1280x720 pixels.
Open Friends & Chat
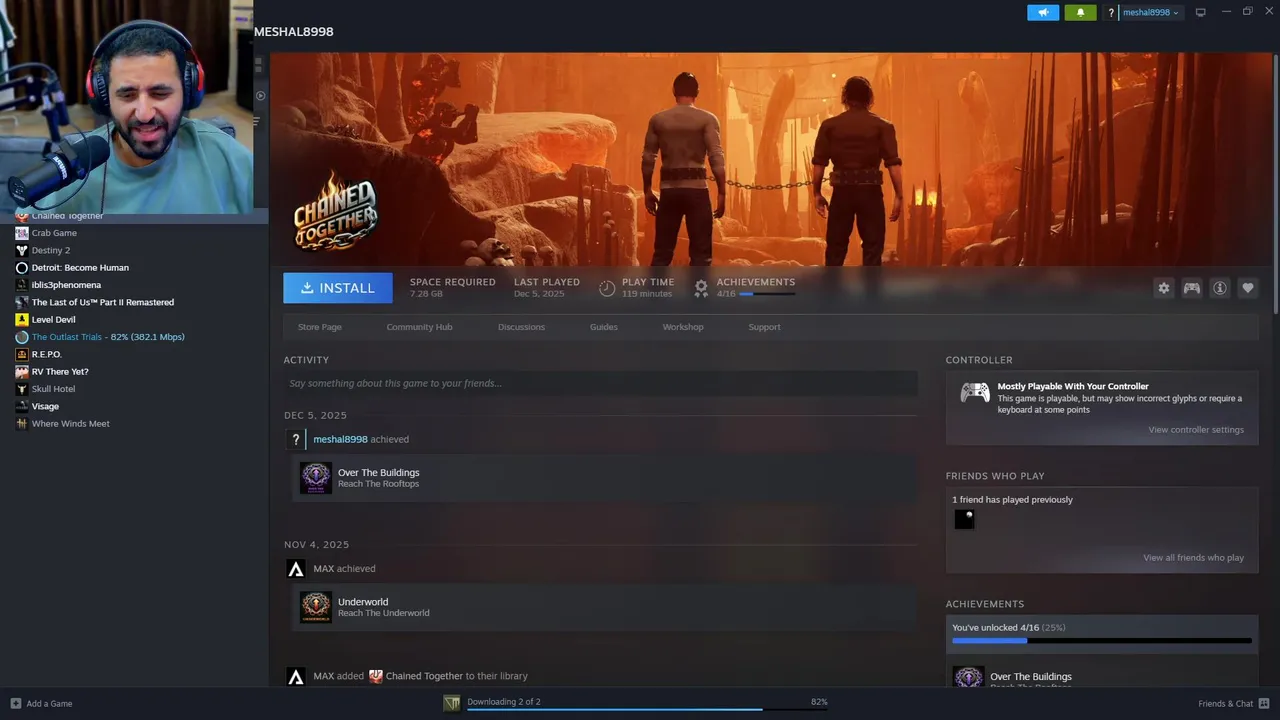pos(1233,704)
